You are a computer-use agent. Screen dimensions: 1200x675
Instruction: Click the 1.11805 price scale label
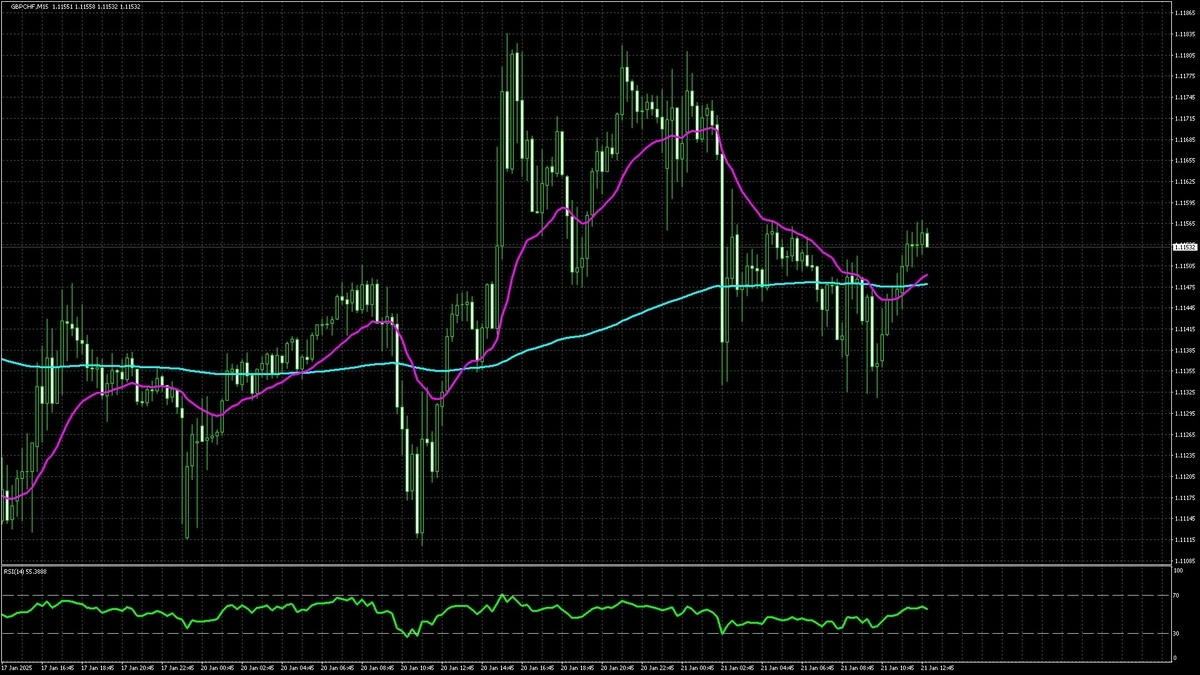(1184, 55)
